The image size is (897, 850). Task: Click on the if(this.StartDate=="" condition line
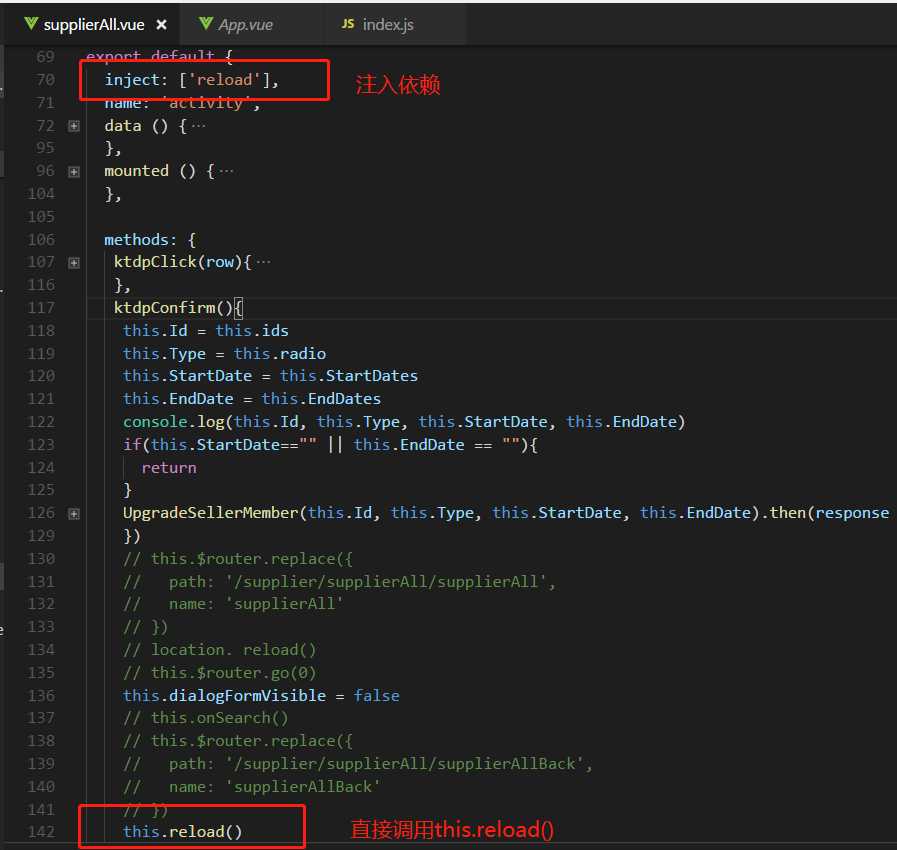pyautogui.click(x=330, y=444)
